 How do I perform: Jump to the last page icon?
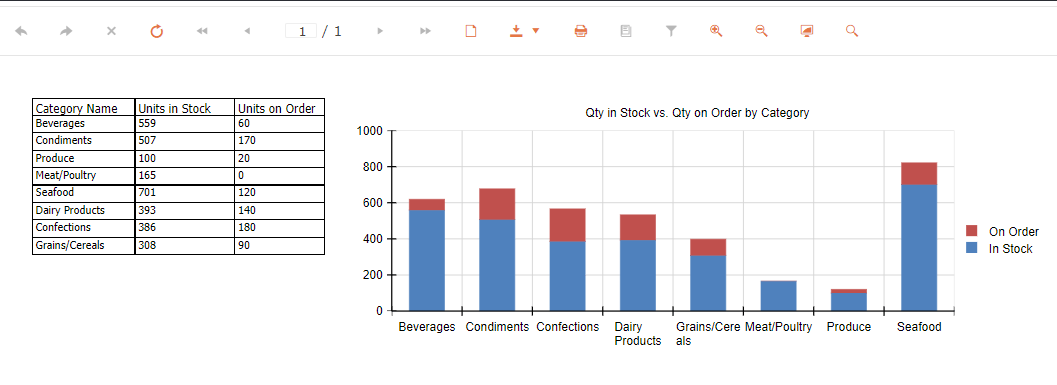click(x=425, y=31)
